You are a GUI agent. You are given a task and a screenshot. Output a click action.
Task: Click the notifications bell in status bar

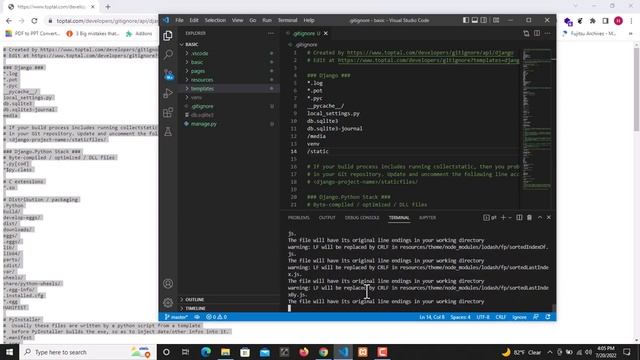(548, 317)
